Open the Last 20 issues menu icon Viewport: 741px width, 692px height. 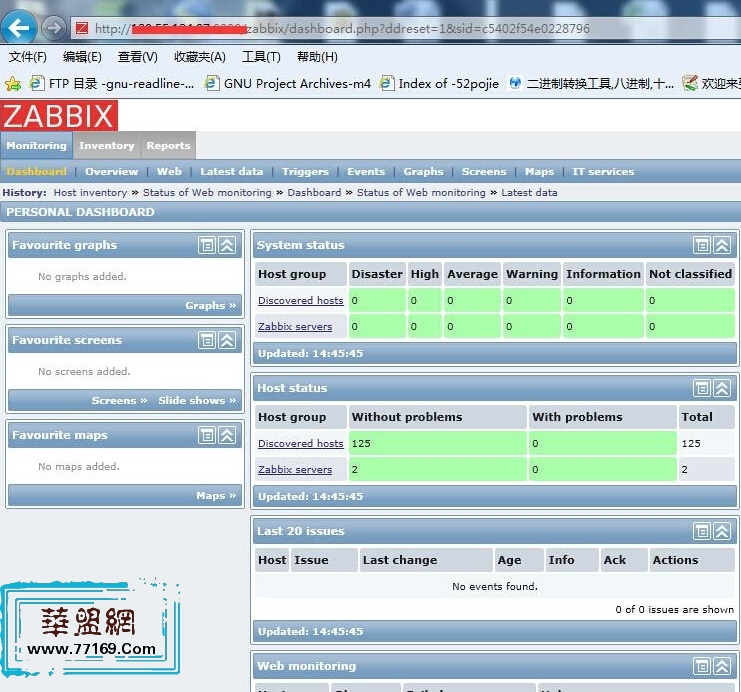coord(702,531)
